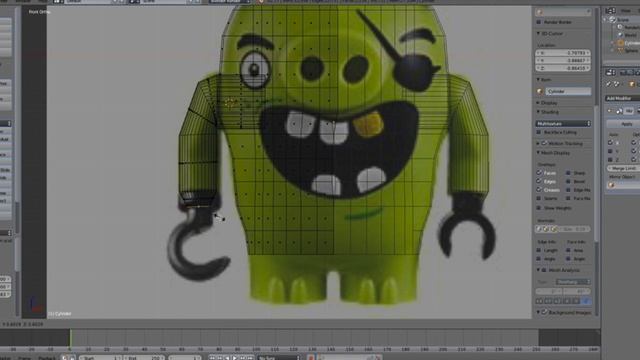Select Cylinder object in the outliner
Screen dimensions: 640x360
point(632,43)
